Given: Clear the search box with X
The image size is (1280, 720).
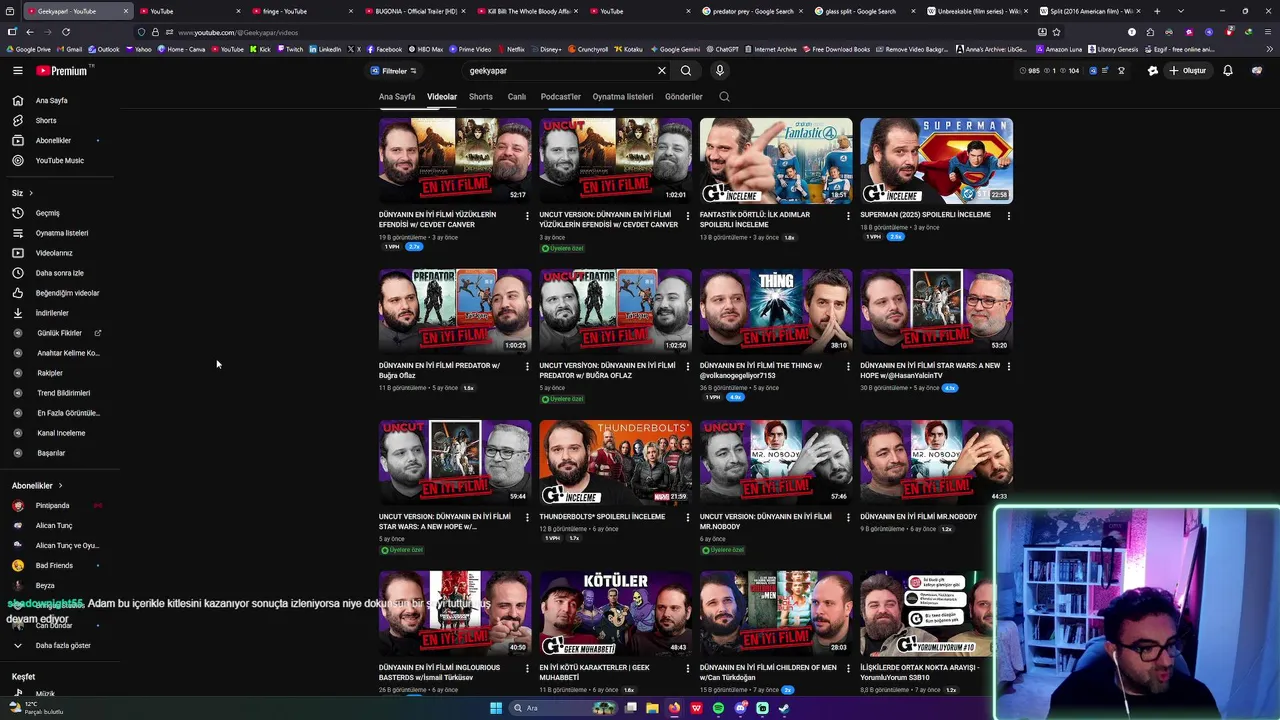Looking at the screenshot, I should pos(661,71).
